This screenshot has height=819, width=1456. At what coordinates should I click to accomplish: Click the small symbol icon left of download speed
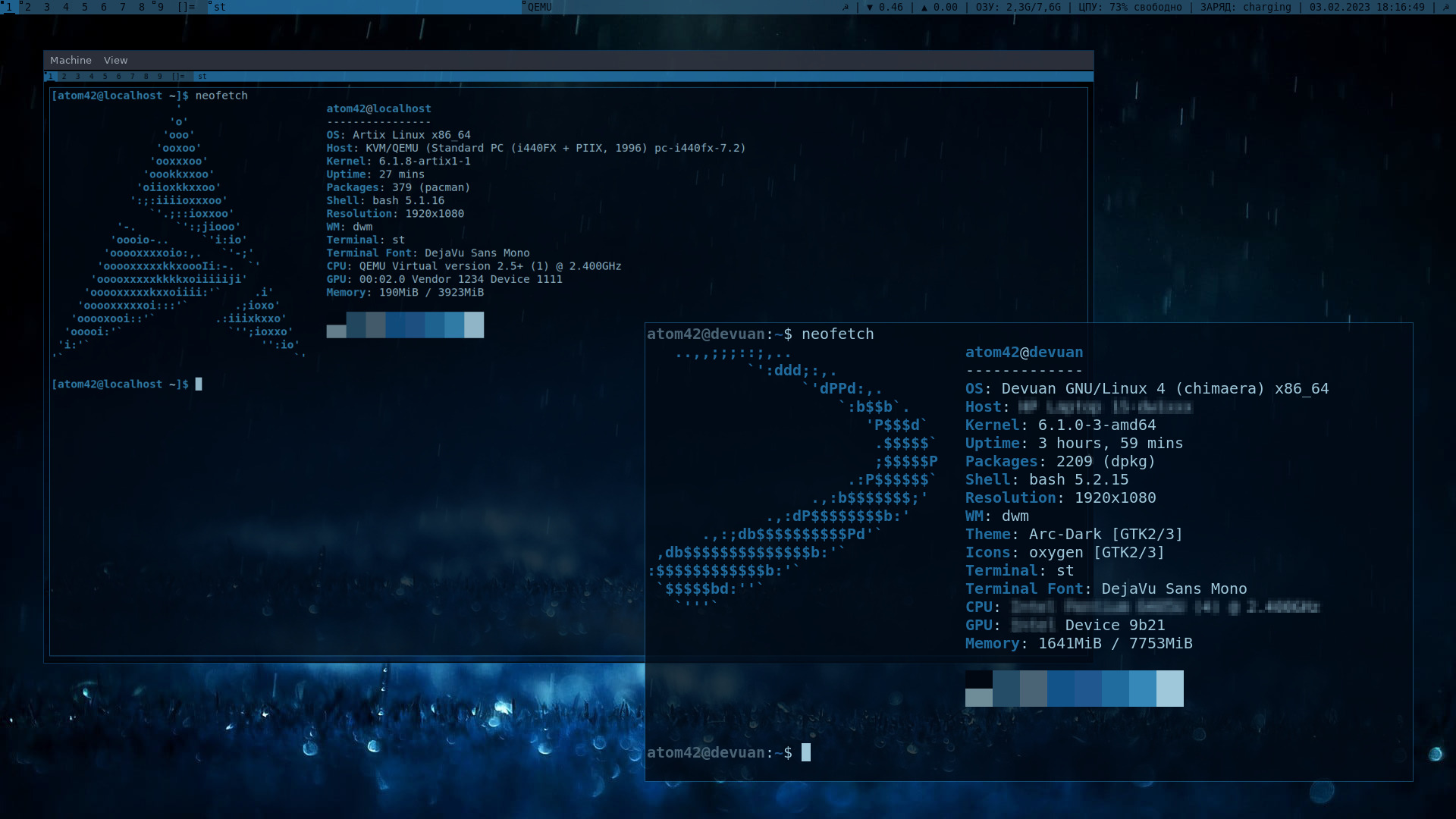(x=846, y=7)
